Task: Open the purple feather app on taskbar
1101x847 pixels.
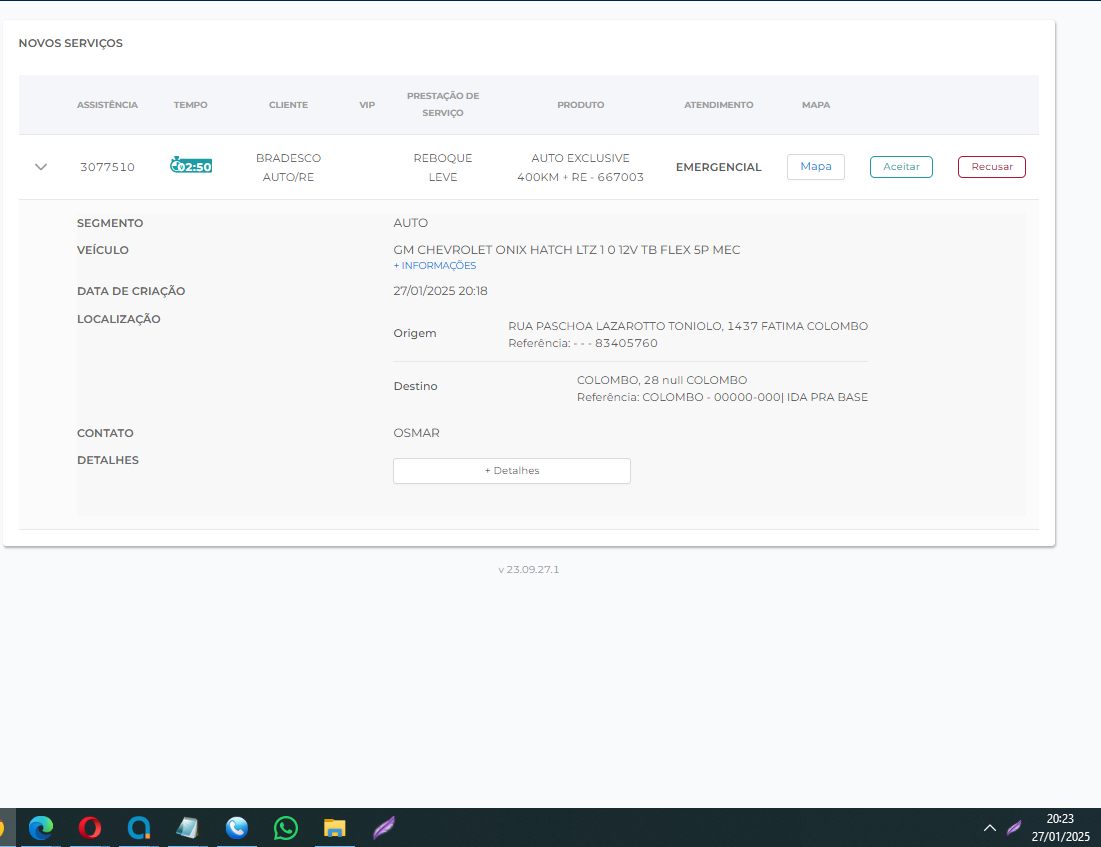Action: pos(384,828)
